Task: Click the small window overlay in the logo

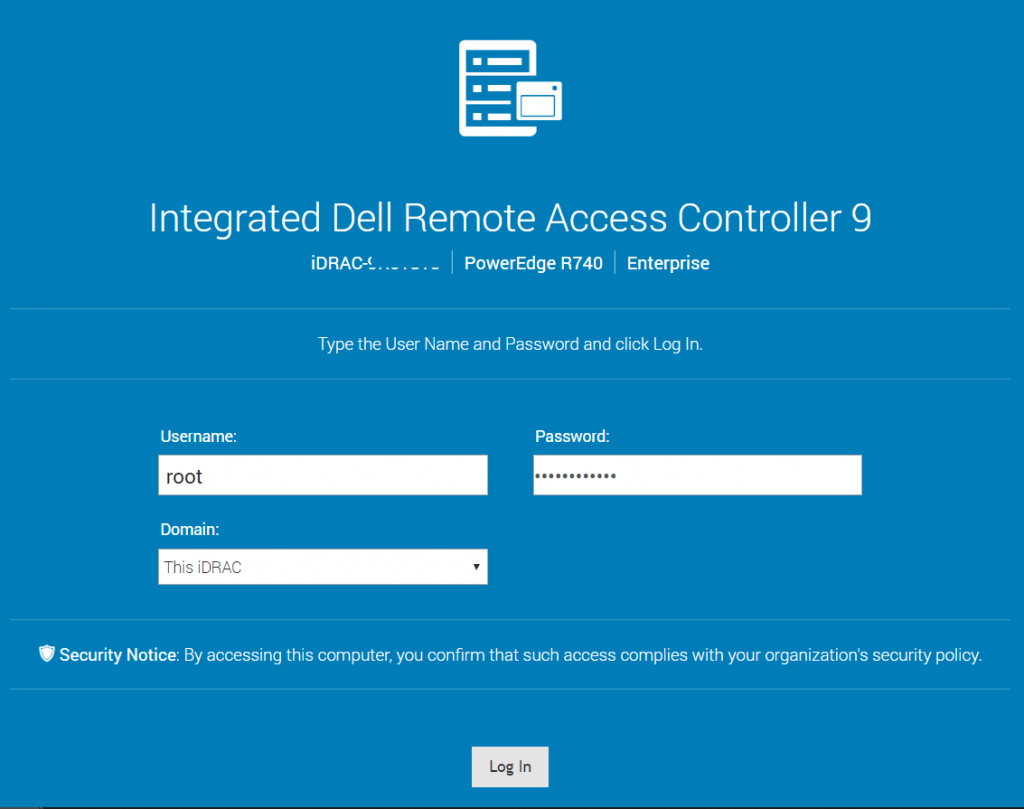Action: (x=539, y=102)
